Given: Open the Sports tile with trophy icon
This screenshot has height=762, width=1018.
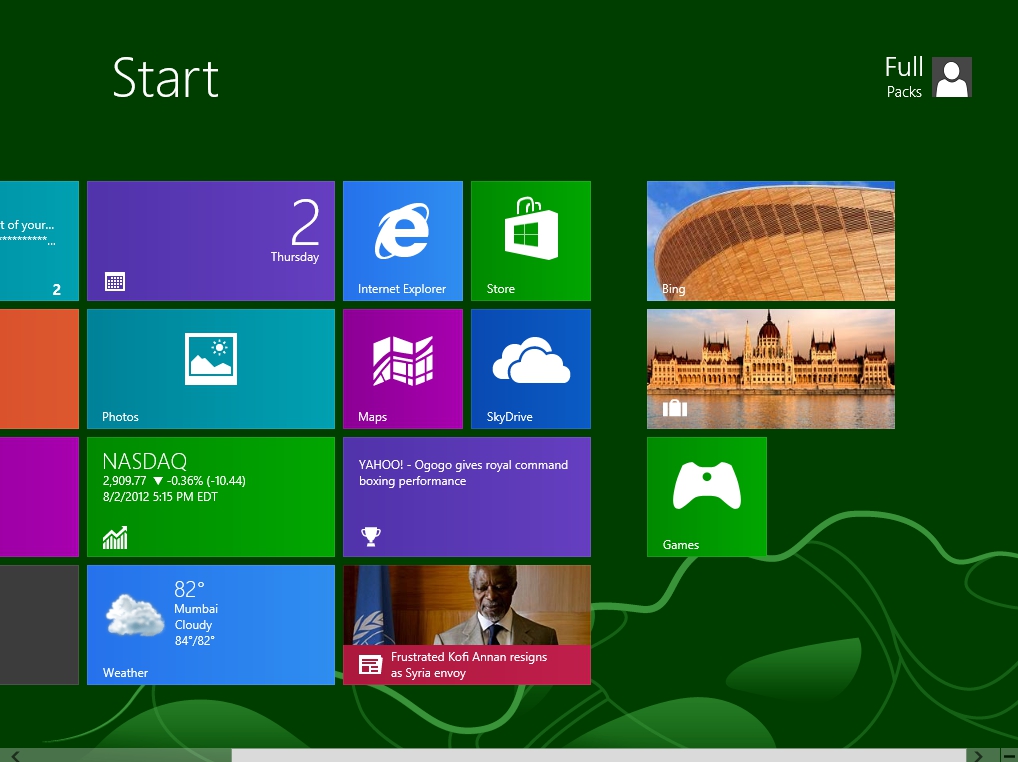Looking at the screenshot, I should (467, 497).
